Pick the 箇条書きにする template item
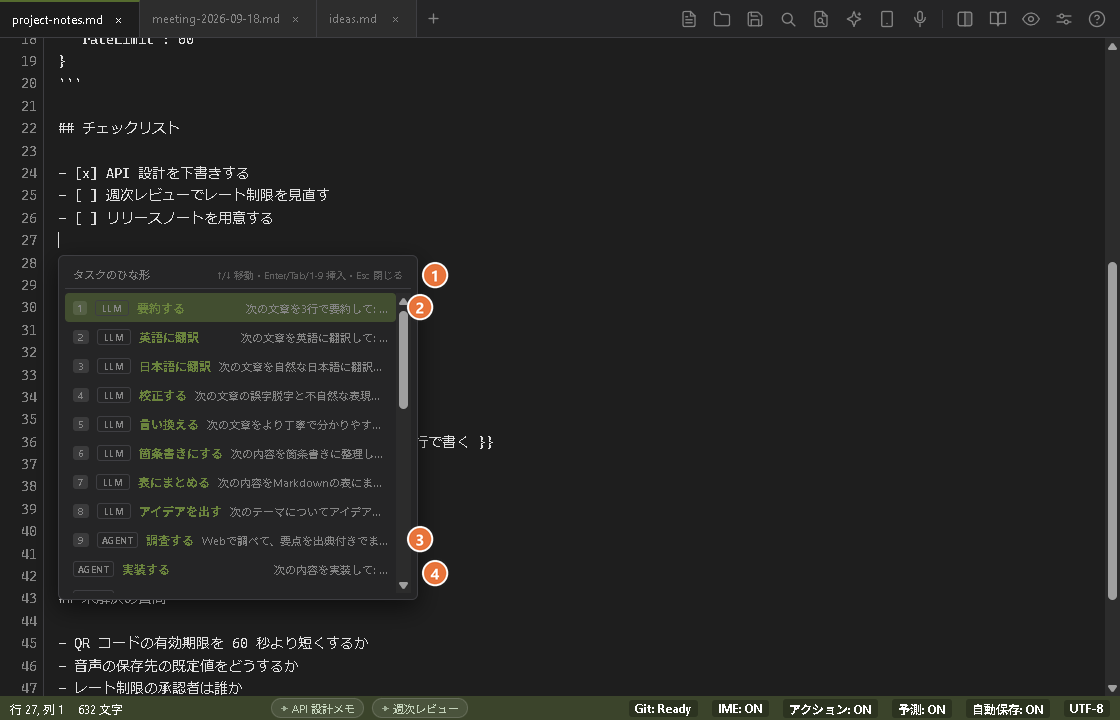Image resolution: width=1120 pixels, height=720 pixels. point(230,454)
